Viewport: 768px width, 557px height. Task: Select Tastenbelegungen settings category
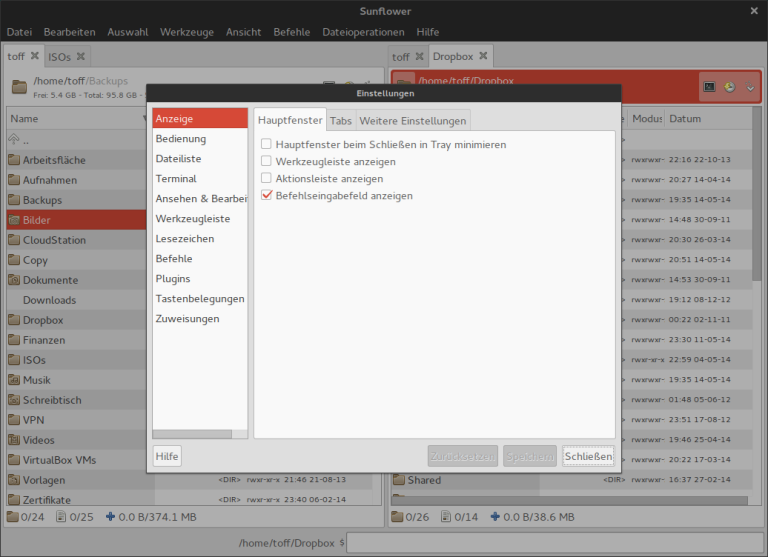tap(200, 299)
